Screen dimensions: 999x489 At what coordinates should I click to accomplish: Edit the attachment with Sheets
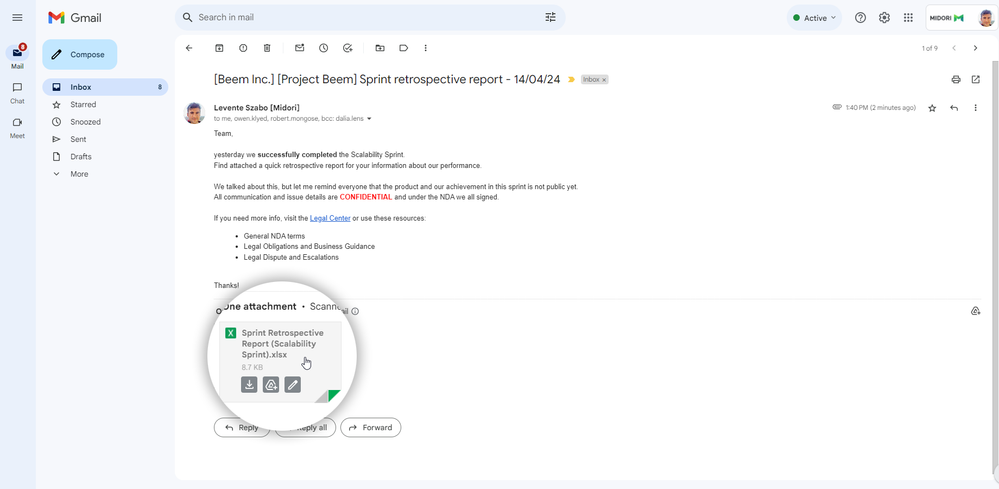pyautogui.click(x=292, y=385)
